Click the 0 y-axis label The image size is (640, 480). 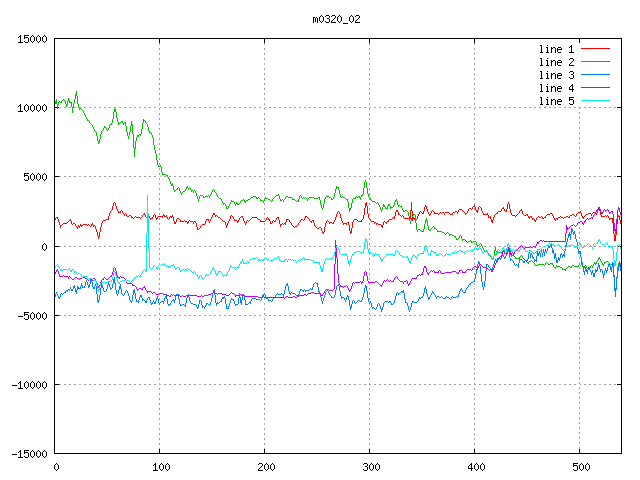44,247
